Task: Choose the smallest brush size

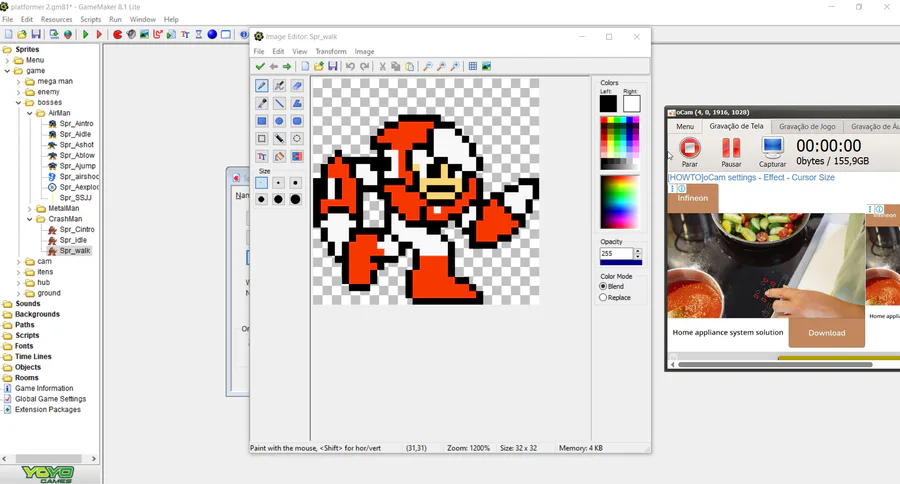Action: (262, 183)
